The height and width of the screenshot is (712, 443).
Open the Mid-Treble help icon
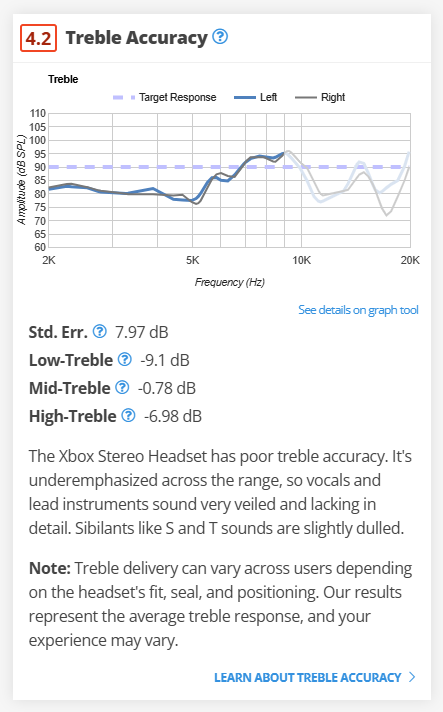click(122, 388)
